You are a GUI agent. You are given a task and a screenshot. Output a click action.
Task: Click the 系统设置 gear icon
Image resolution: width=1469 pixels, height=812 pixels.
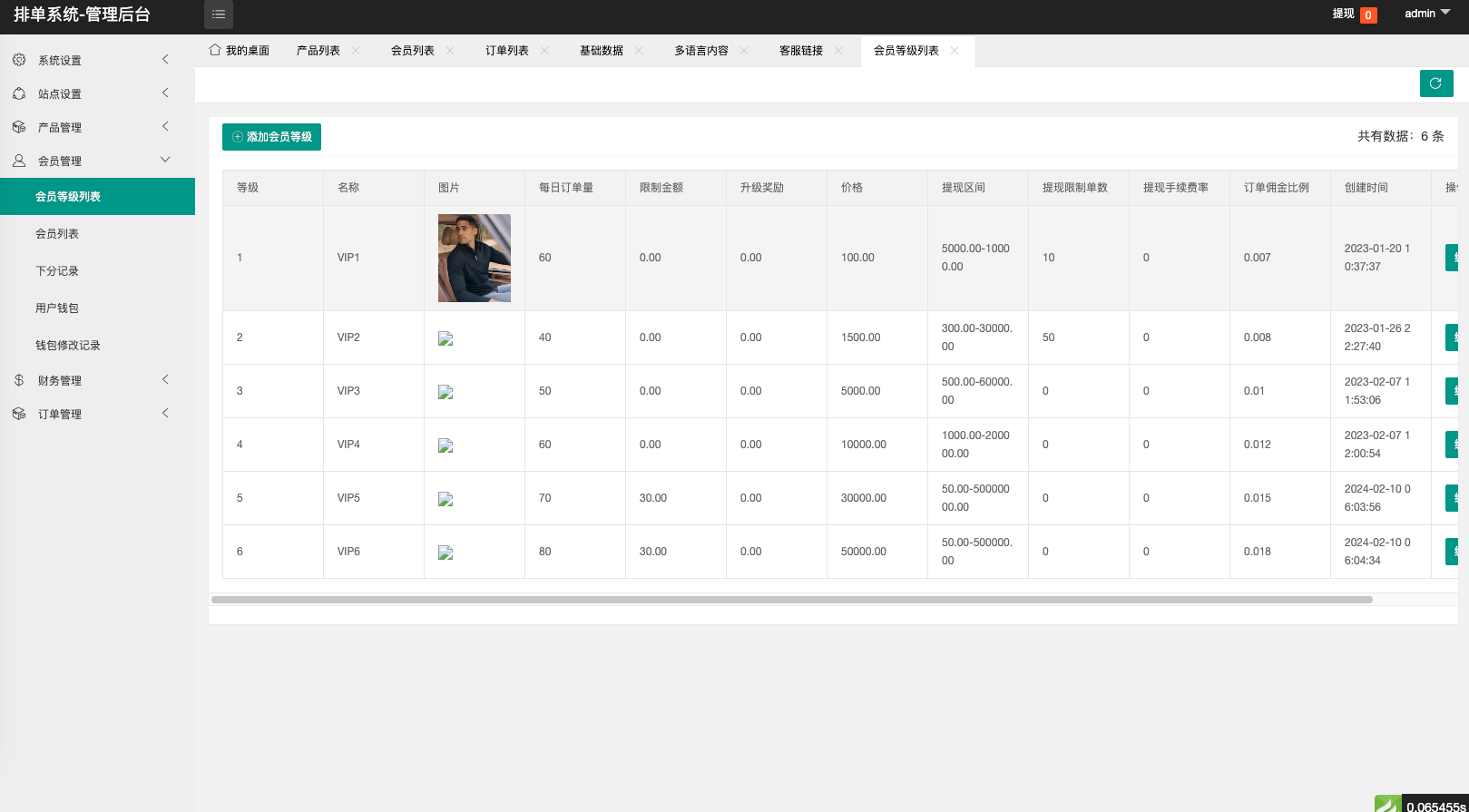click(x=19, y=60)
